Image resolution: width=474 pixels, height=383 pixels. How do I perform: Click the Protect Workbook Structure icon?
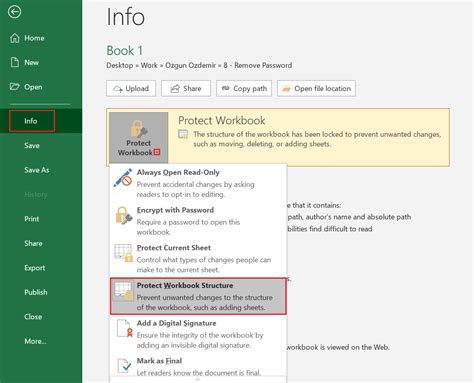coord(123,291)
